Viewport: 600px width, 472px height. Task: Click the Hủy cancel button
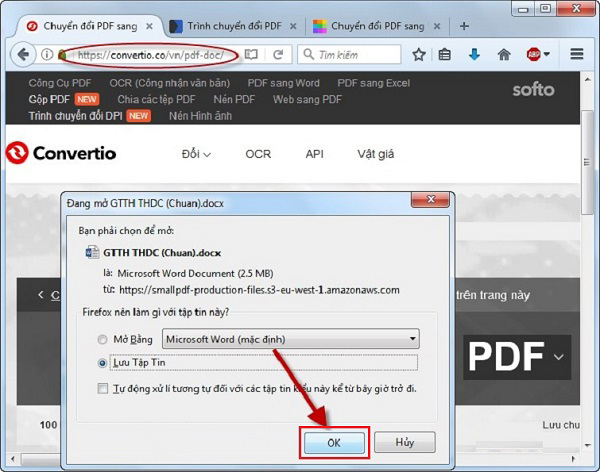(403, 441)
